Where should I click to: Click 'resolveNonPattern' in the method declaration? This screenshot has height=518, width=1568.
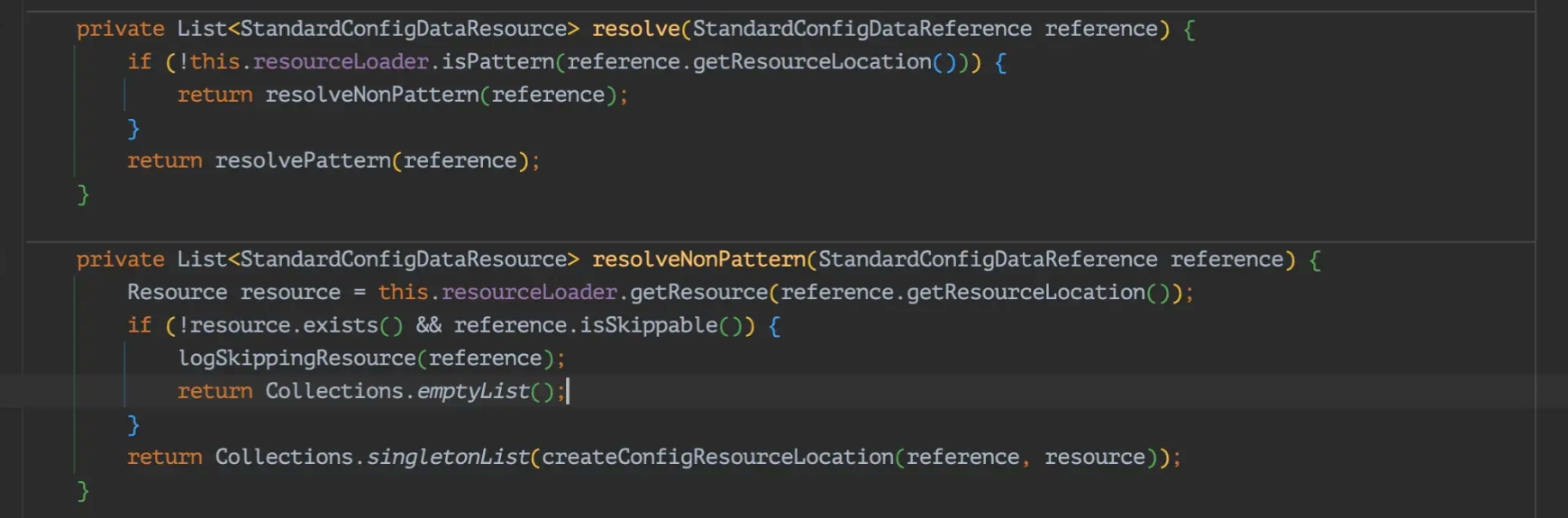coord(698,259)
